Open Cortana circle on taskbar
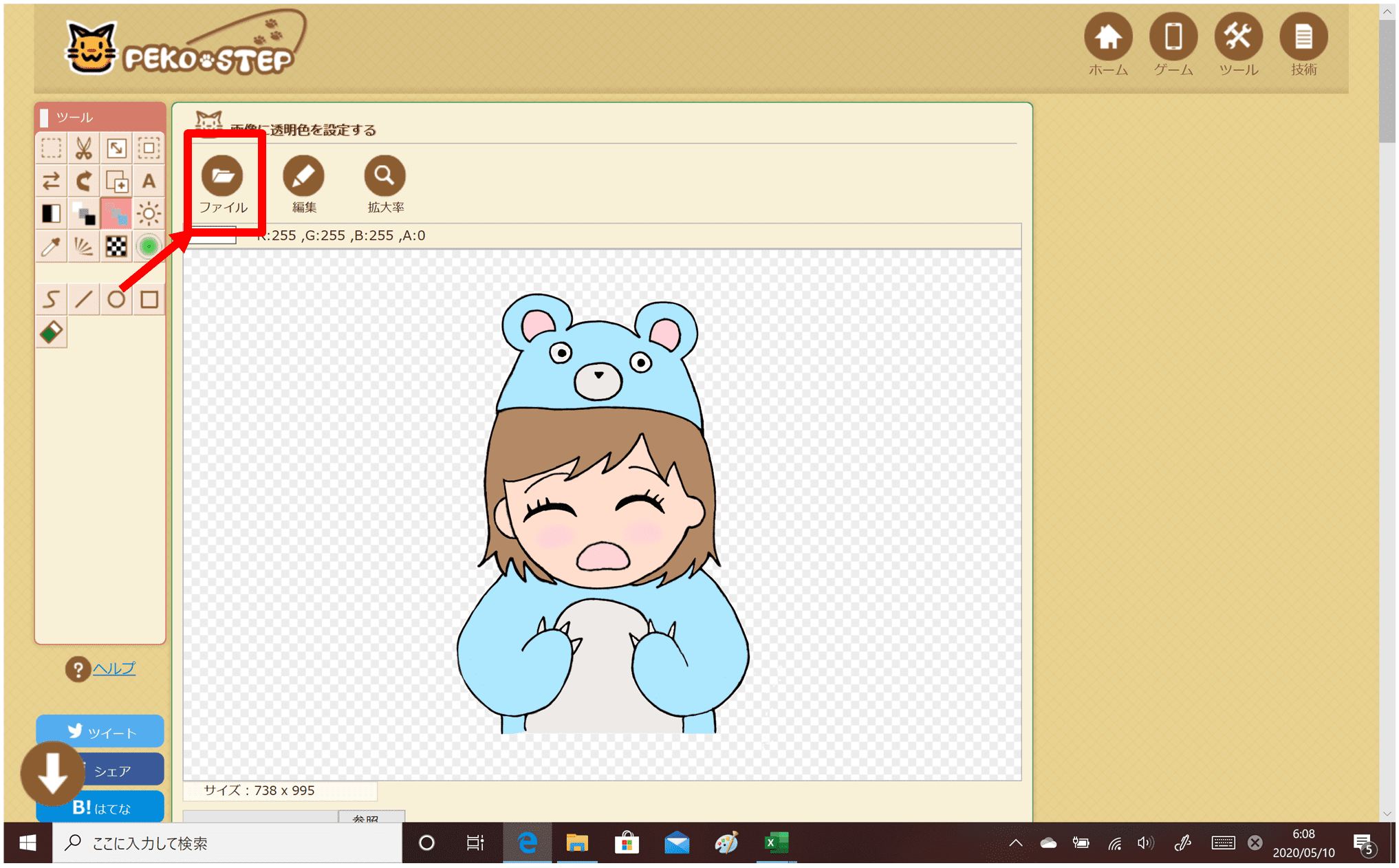 click(426, 843)
